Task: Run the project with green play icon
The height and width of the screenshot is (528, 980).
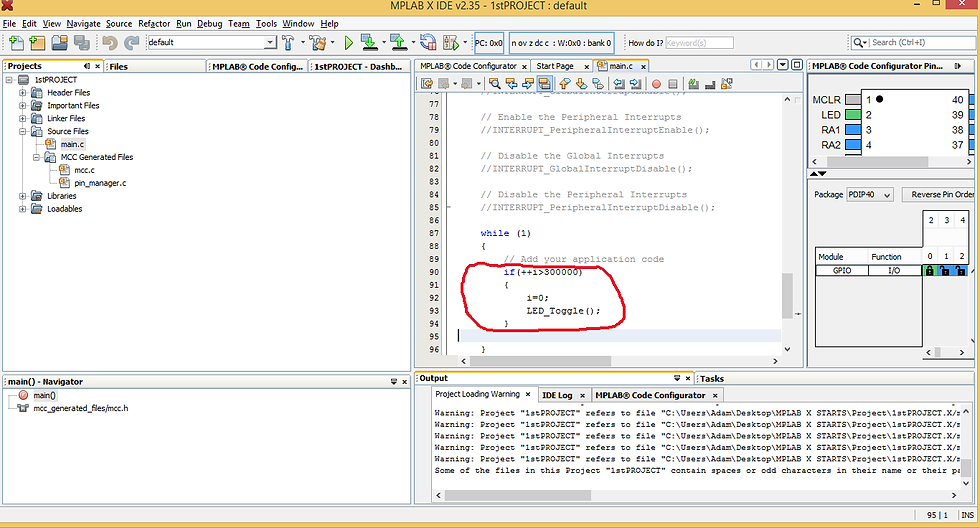Action: (349, 42)
